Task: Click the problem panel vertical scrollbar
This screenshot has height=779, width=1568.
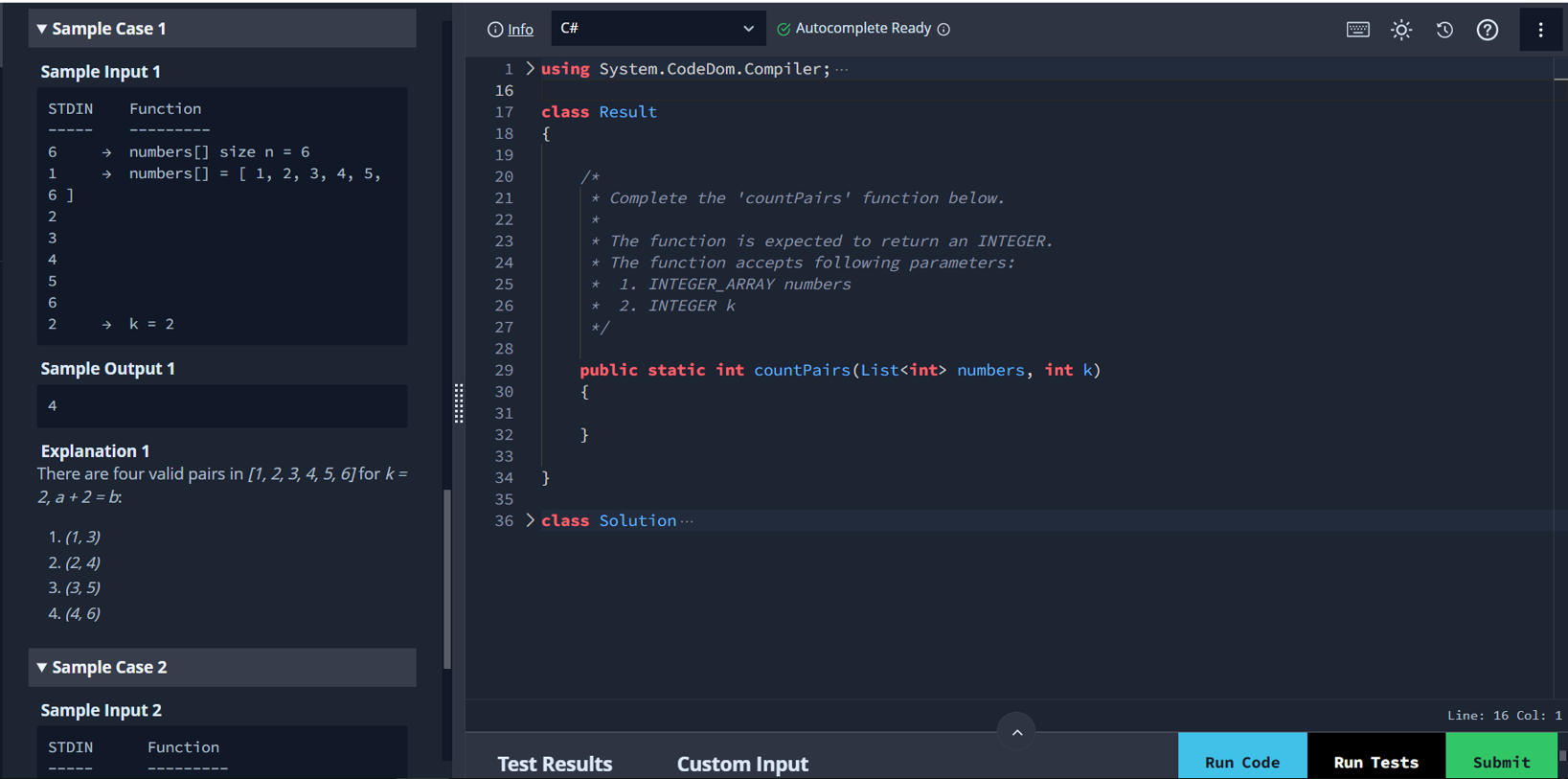Action: point(446,579)
